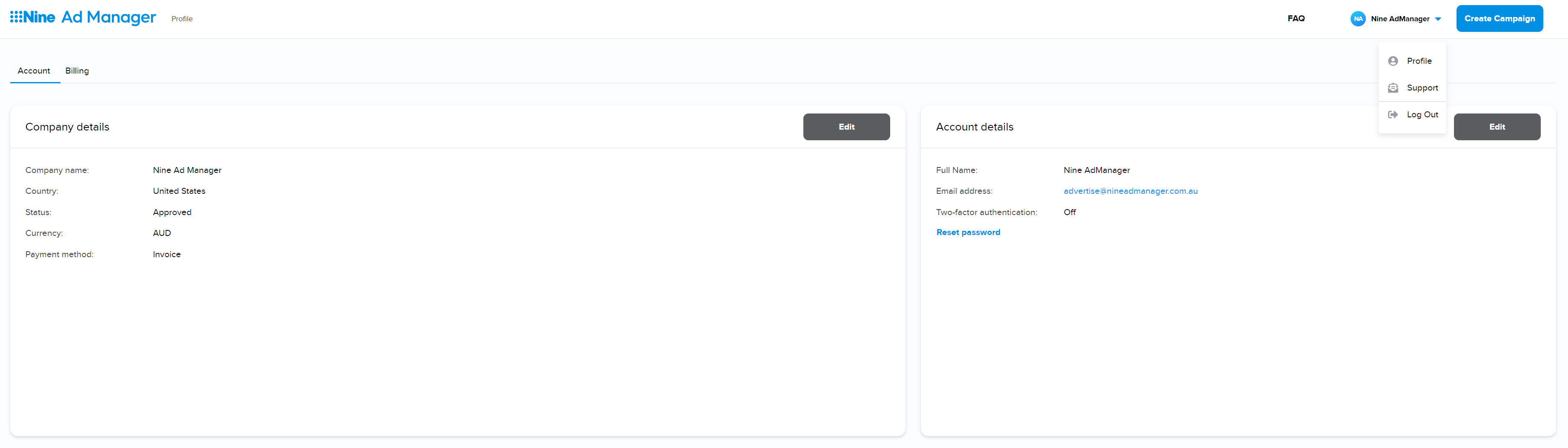
Task: Click the Profile breadcrumb label in header
Action: [x=182, y=19]
